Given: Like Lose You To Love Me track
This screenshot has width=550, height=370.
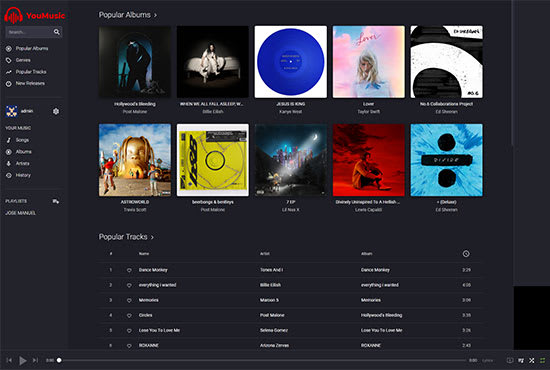Looking at the screenshot, I should [x=129, y=330].
